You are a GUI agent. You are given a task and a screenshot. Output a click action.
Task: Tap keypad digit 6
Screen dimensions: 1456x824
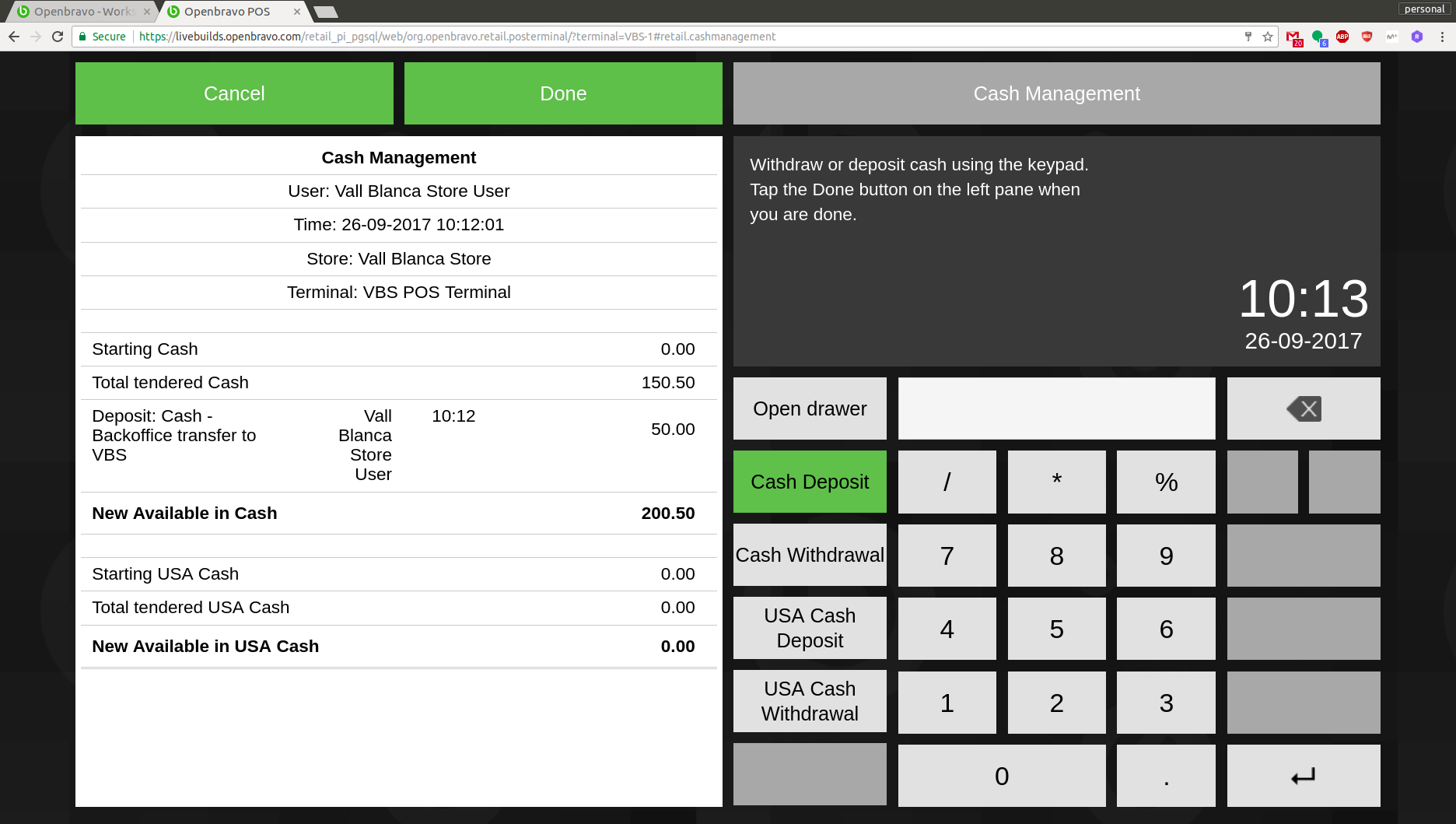tap(1166, 629)
